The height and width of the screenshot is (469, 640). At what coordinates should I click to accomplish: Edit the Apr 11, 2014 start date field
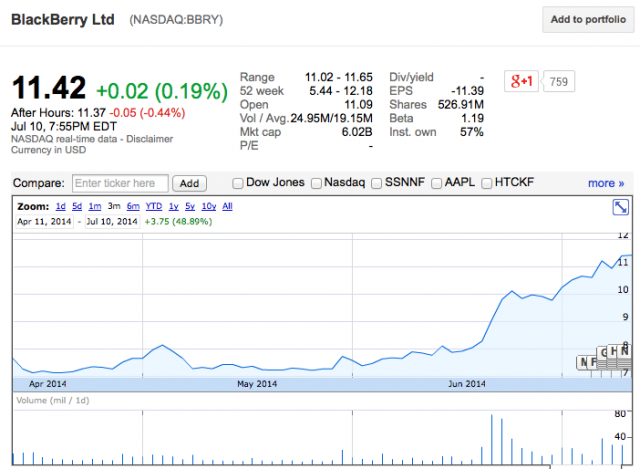44,222
